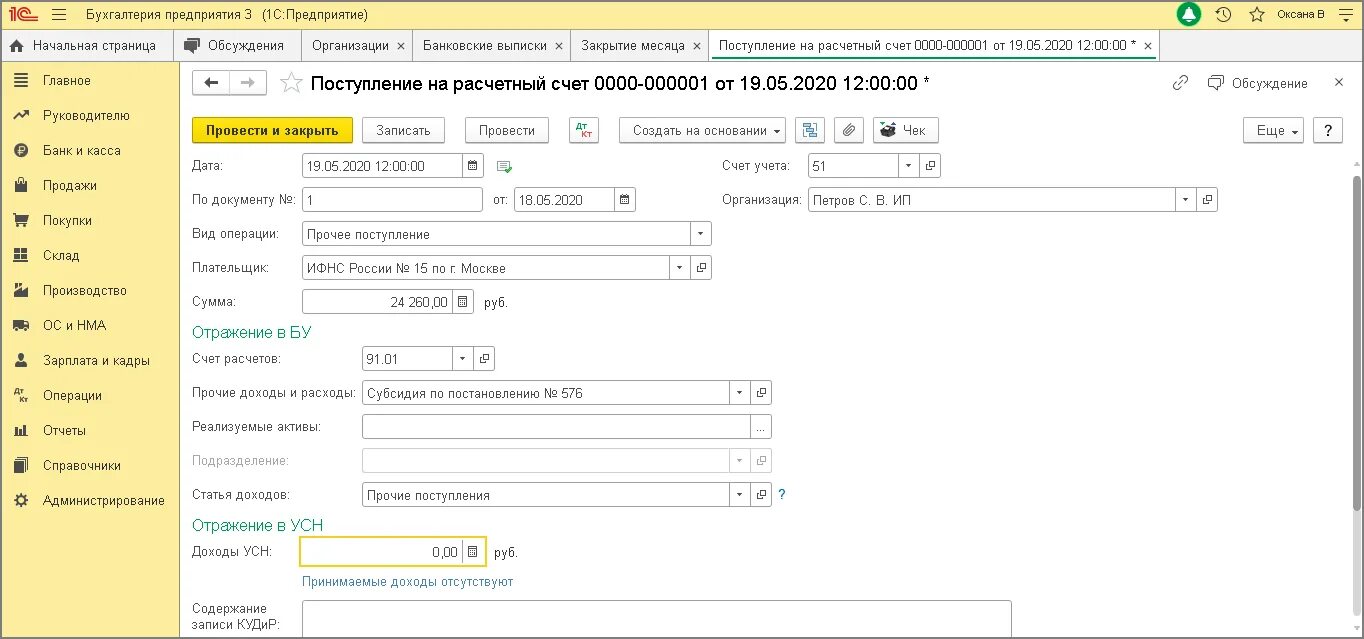
Task: Open Статья доходов card icon
Action: pos(761,495)
